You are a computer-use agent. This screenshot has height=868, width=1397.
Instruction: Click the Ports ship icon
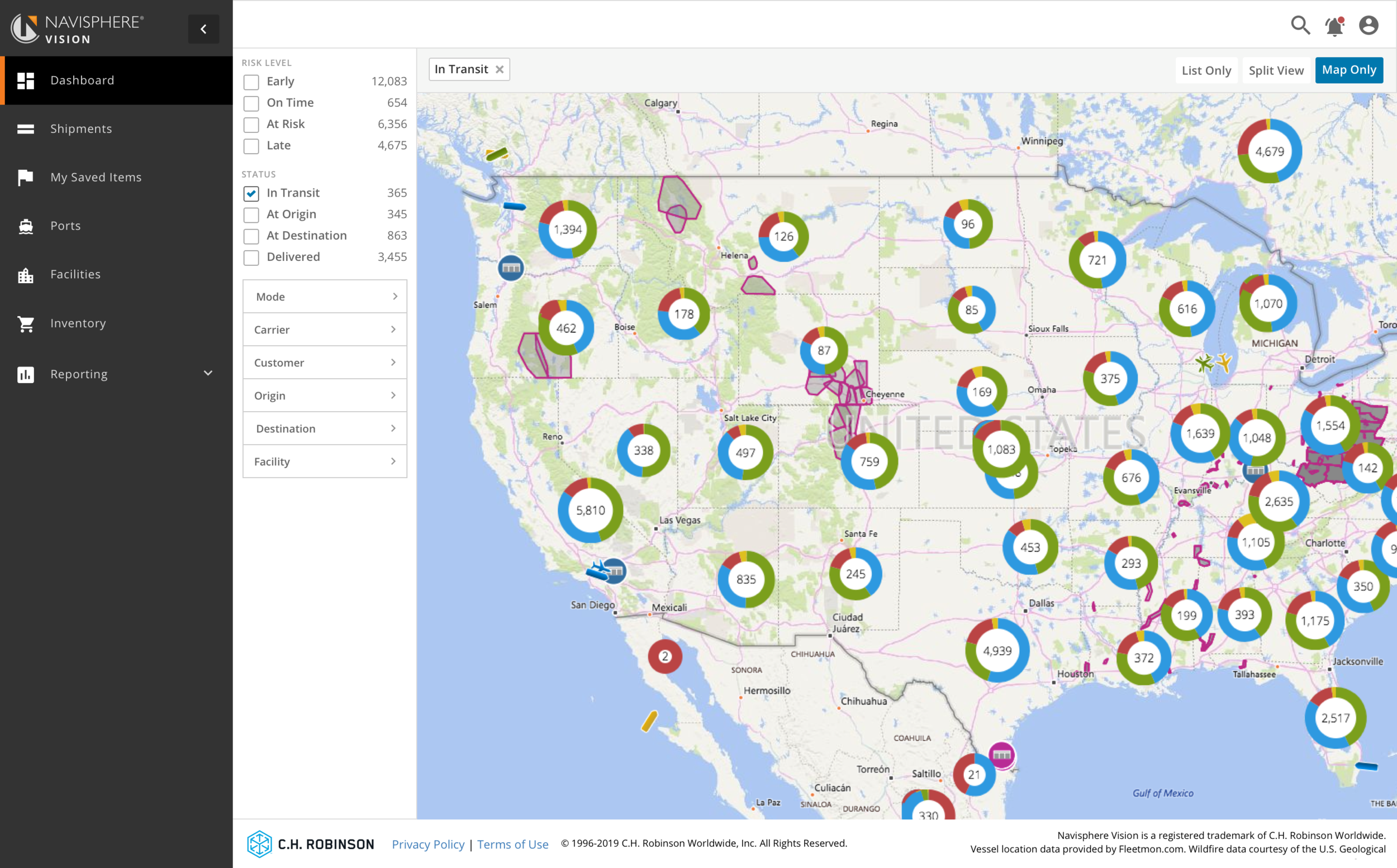coord(26,226)
